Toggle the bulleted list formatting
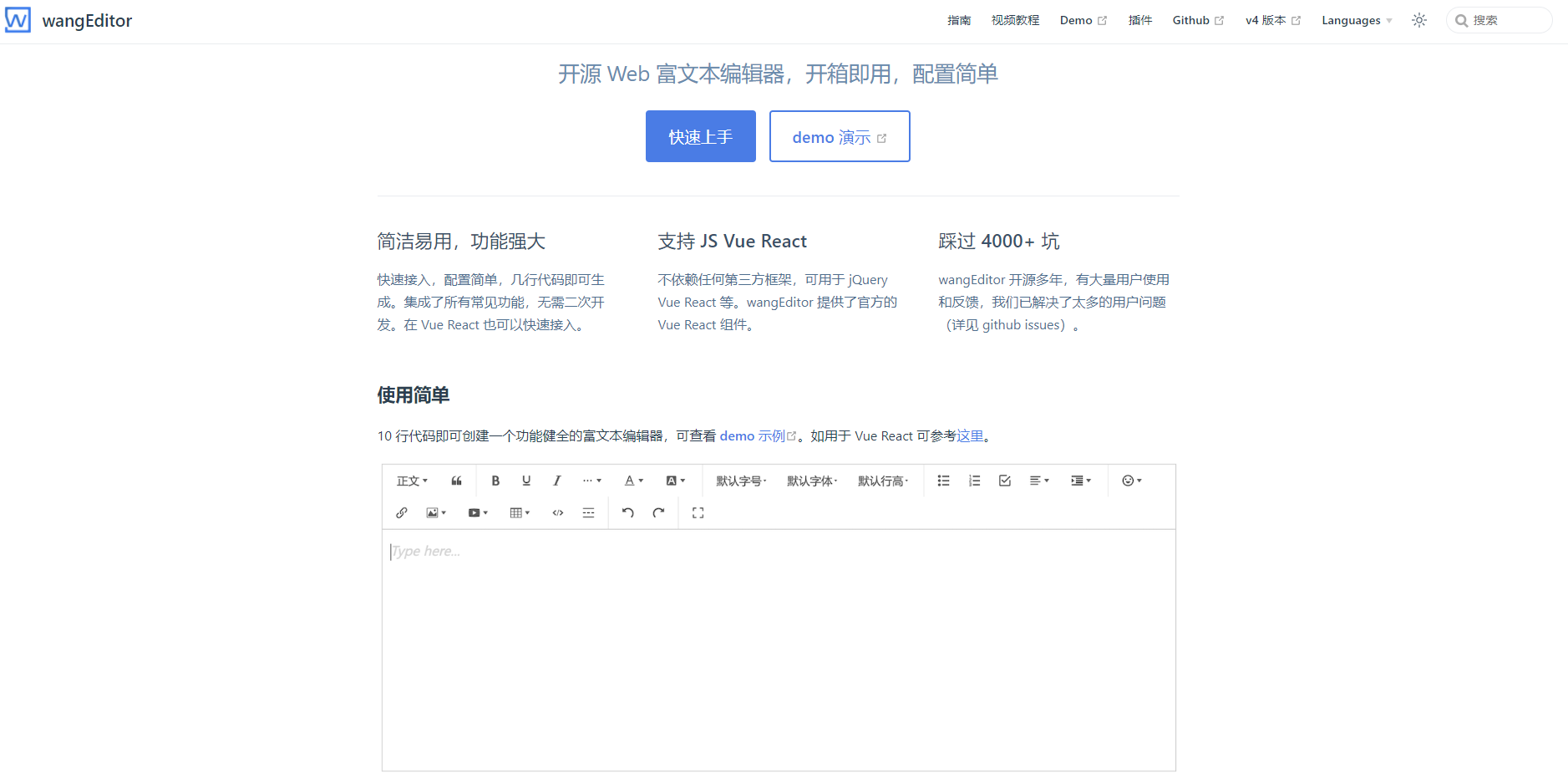Screen dimensions: 1568x784 pyautogui.click(x=943, y=481)
